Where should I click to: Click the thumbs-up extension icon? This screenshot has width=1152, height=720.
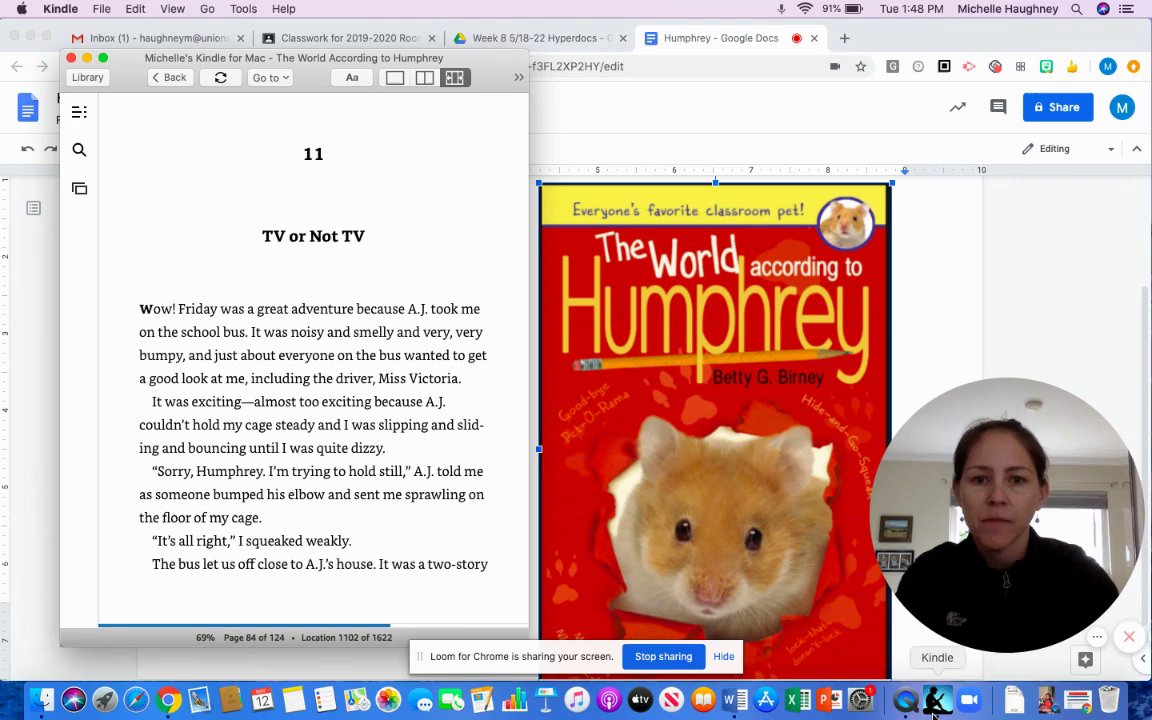(1072, 66)
